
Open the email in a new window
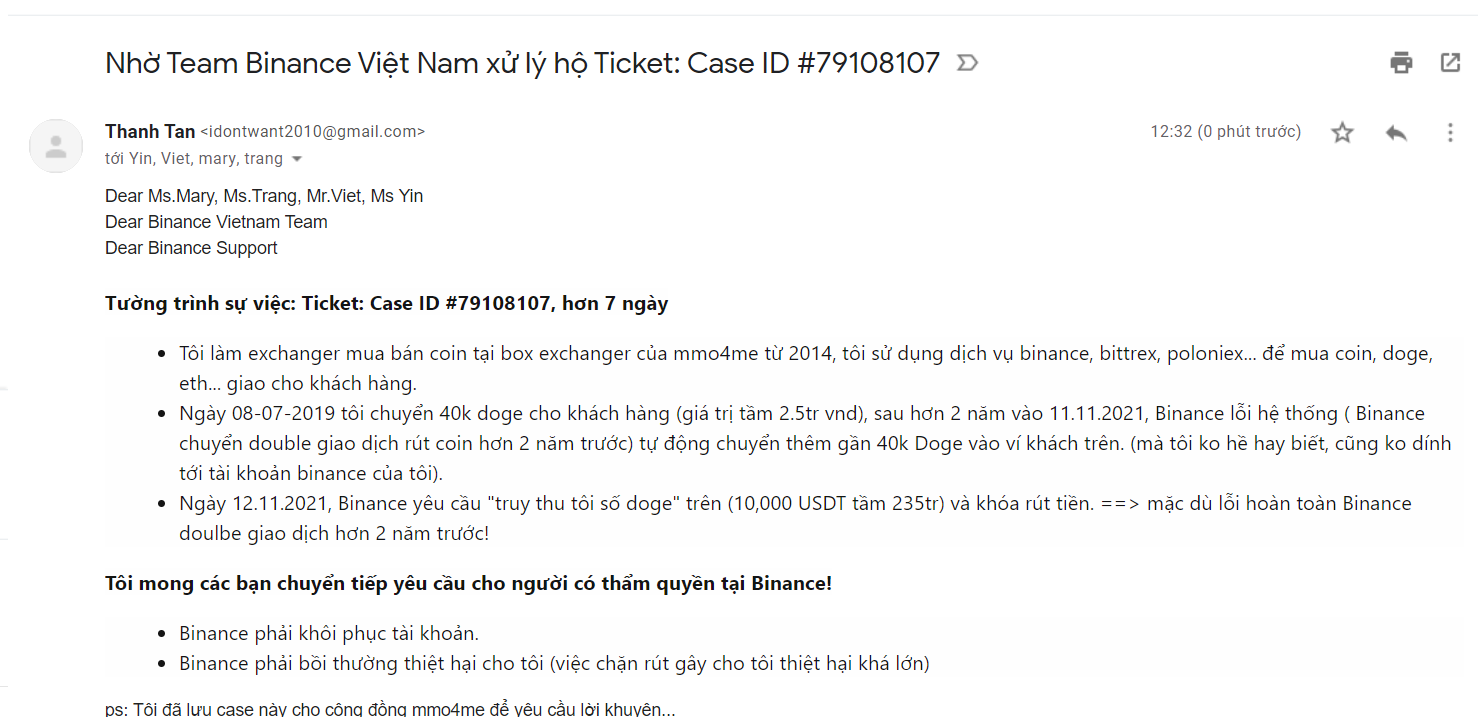(x=1450, y=63)
